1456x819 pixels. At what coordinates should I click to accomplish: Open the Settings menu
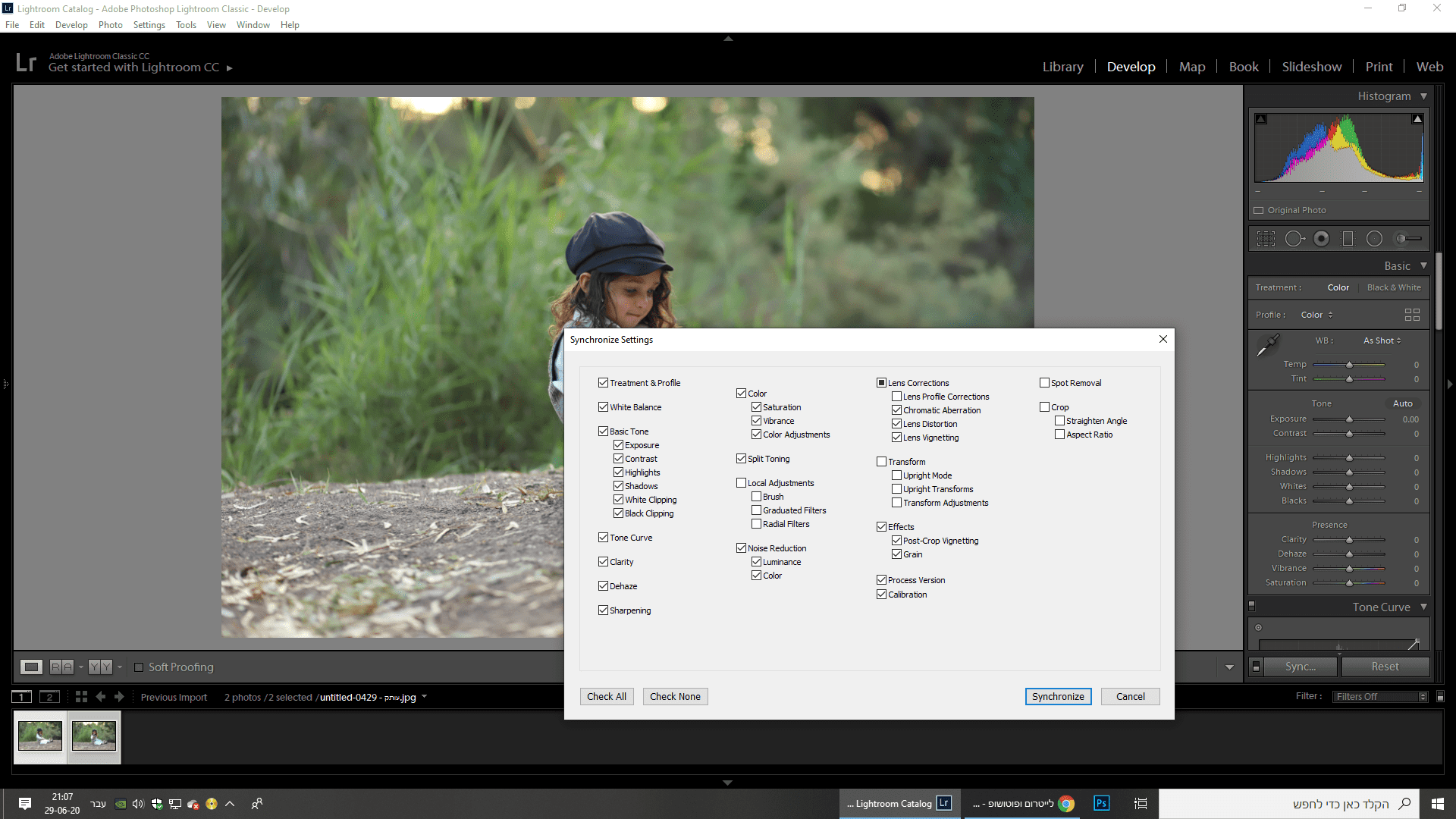pos(149,25)
